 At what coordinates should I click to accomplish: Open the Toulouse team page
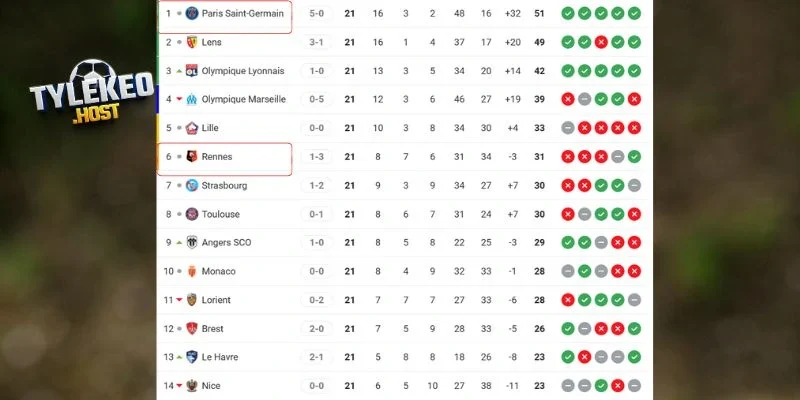point(222,214)
